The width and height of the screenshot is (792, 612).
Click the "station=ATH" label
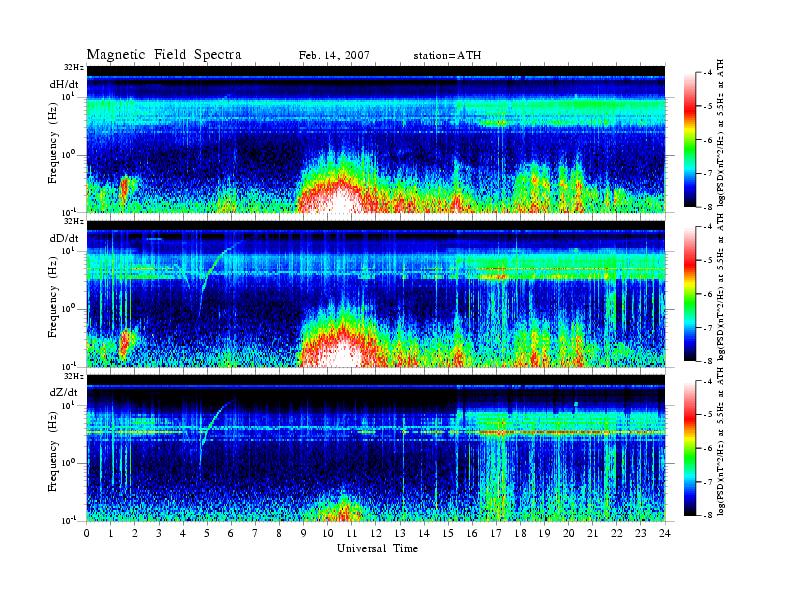(x=447, y=55)
